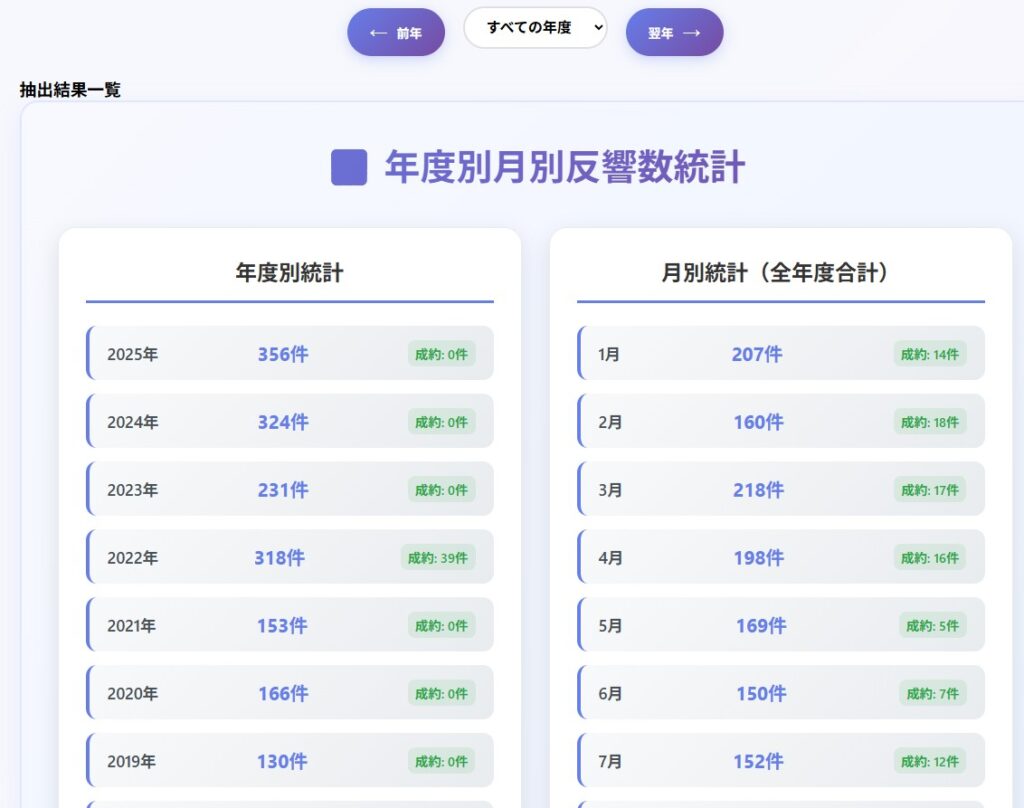Click the 年度別統計 card heading

point(290,273)
